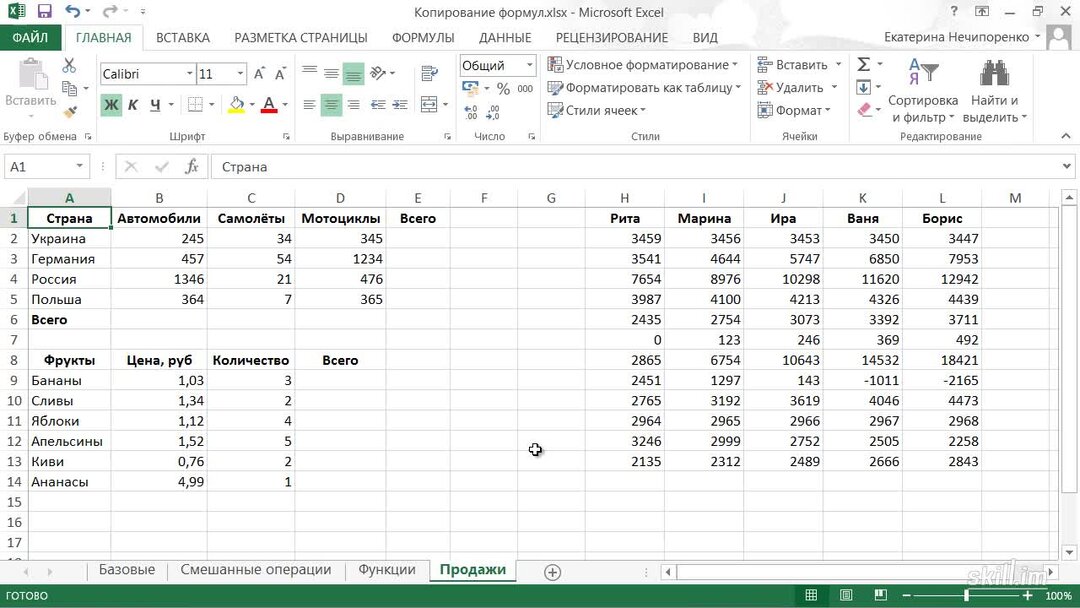
Task: Click the formula bar containing Страна
Action: (x=636, y=167)
